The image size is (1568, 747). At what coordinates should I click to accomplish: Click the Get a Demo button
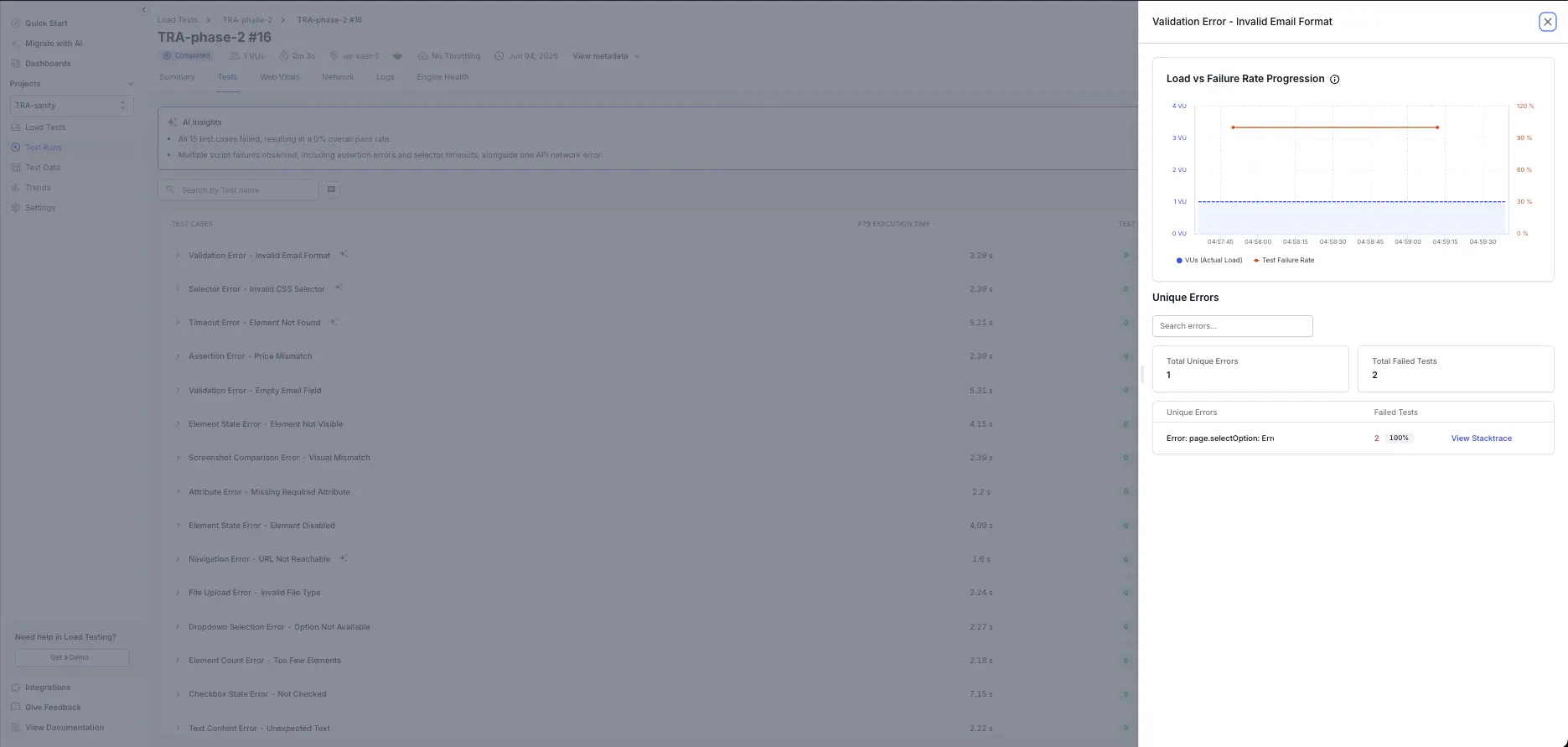(x=71, y=657)
